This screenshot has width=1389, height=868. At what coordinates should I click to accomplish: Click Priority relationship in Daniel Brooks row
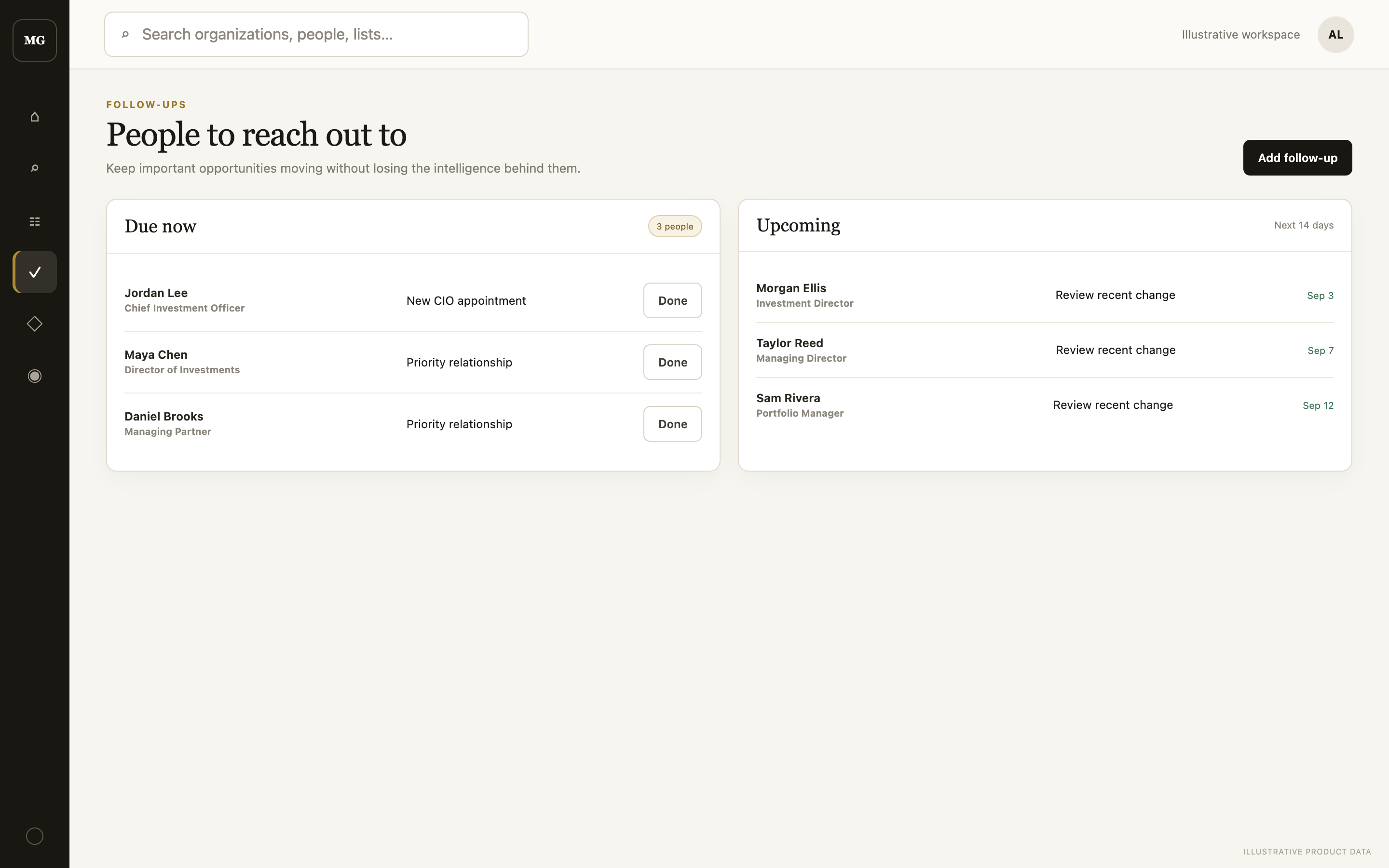459,424
